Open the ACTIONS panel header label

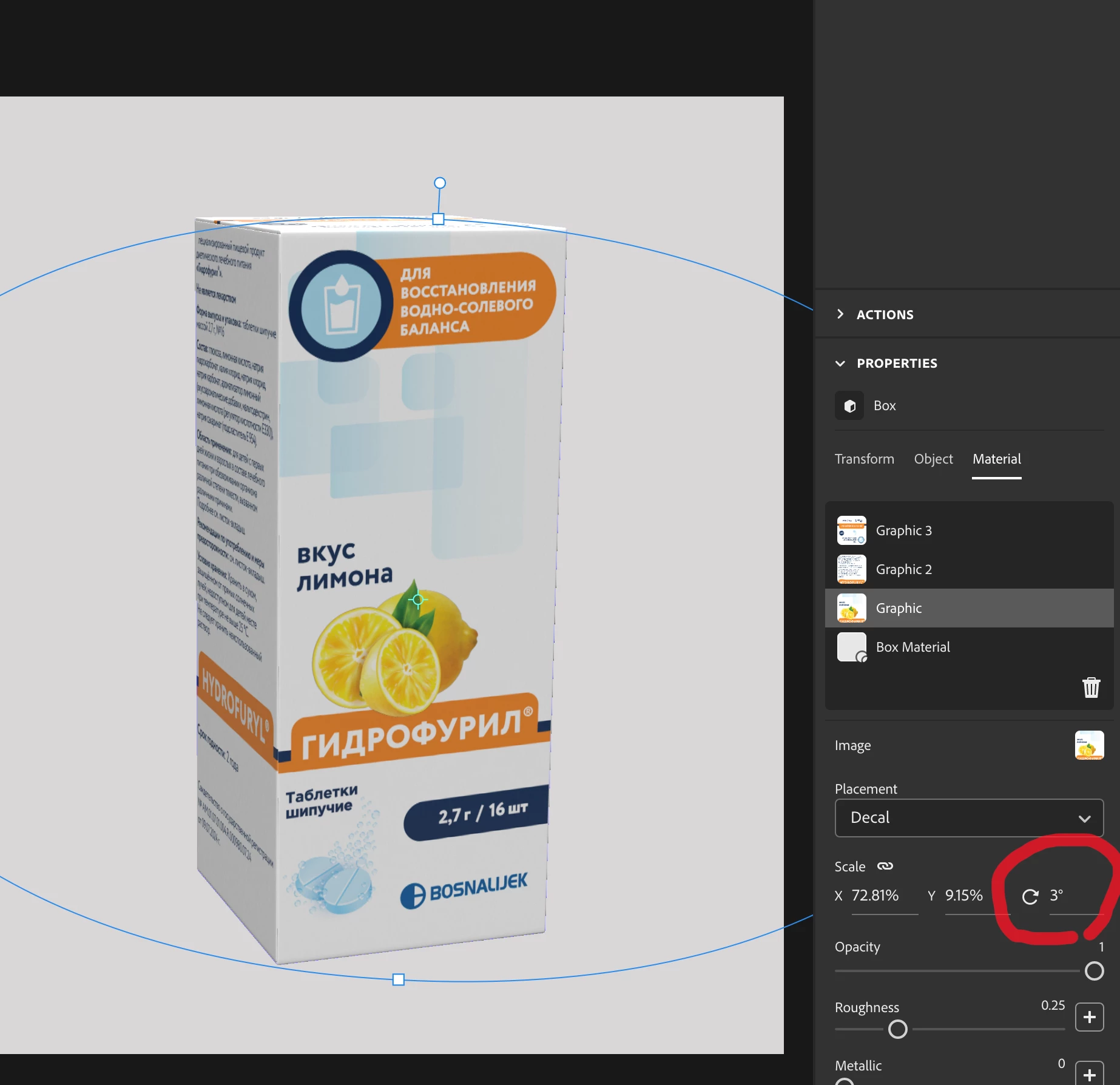coord(885,314)
